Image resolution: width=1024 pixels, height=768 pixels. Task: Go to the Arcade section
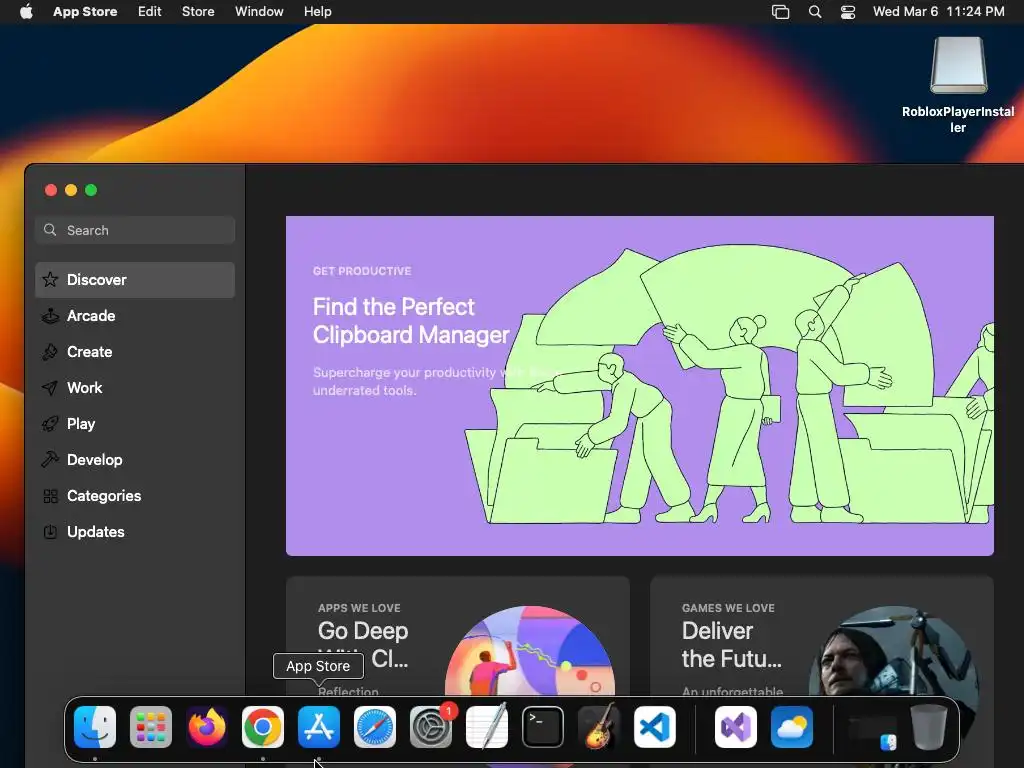135,315
